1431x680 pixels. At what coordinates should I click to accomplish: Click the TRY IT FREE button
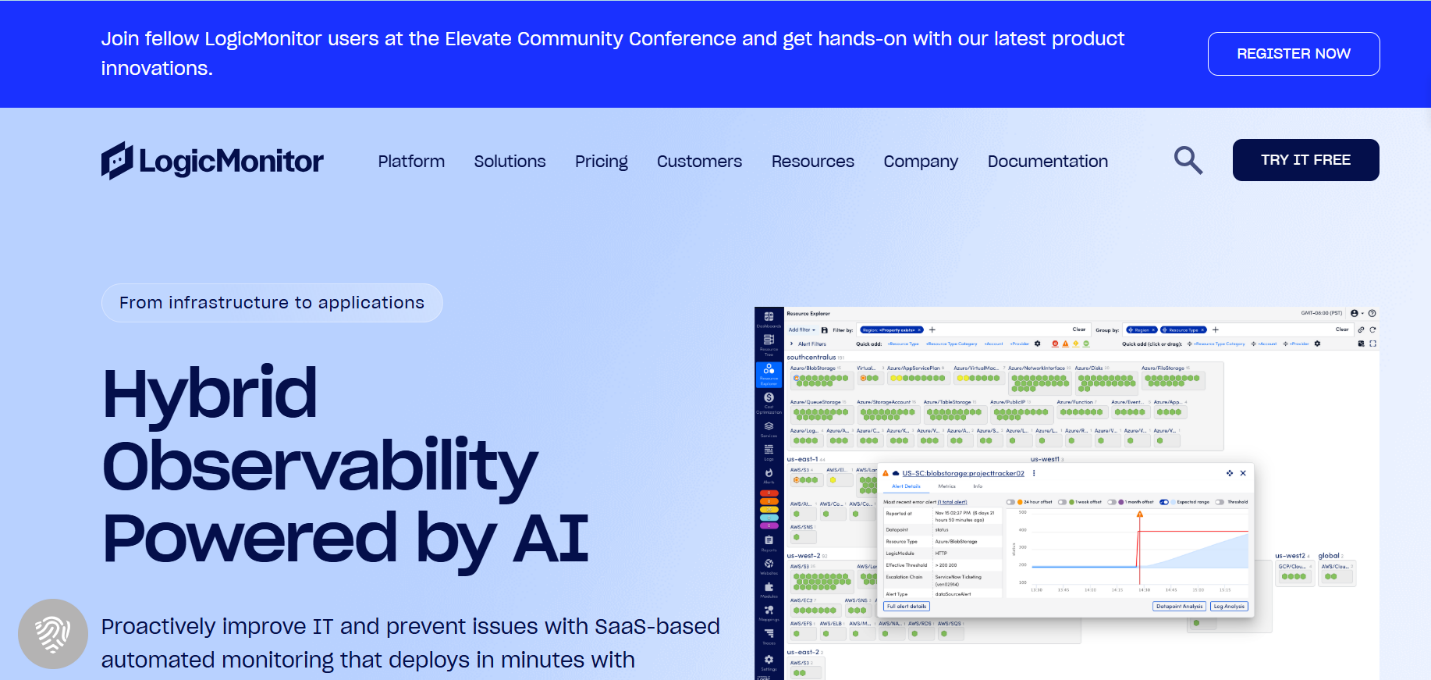click(1306, 160)
